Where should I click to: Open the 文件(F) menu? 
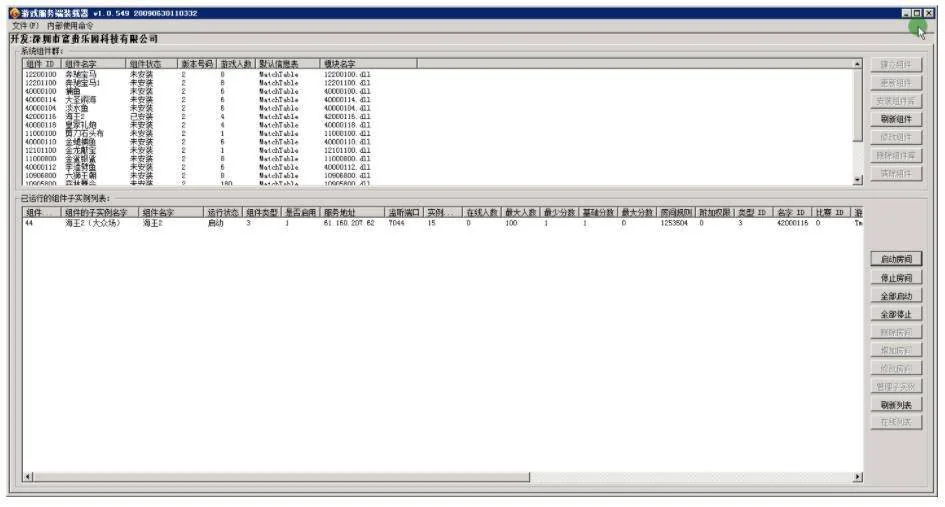22,25
